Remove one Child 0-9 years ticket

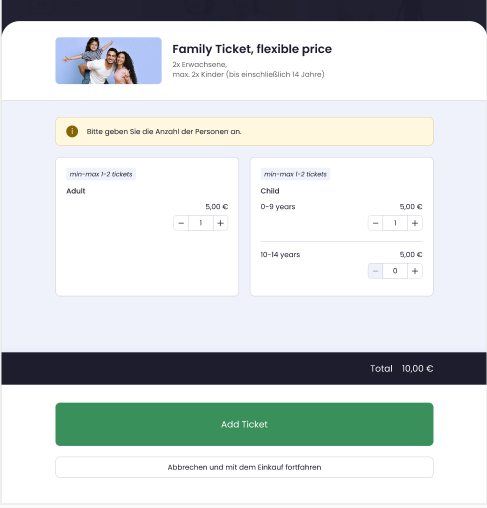(x=375, y=223)
